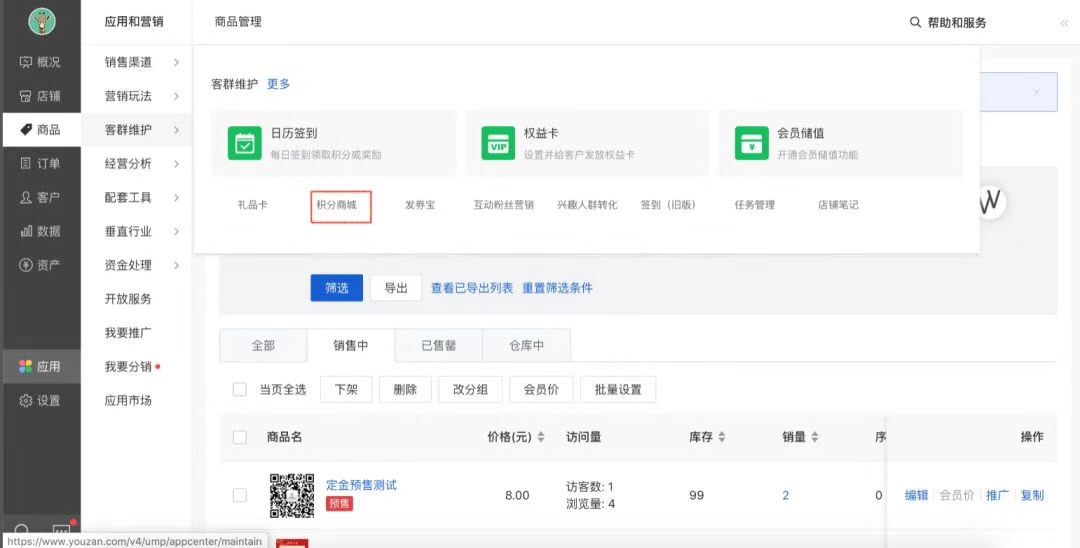Open the 概况 overview icon in sidebar
This screenshot has width=1080, height=548.
[x=25, y=62]
